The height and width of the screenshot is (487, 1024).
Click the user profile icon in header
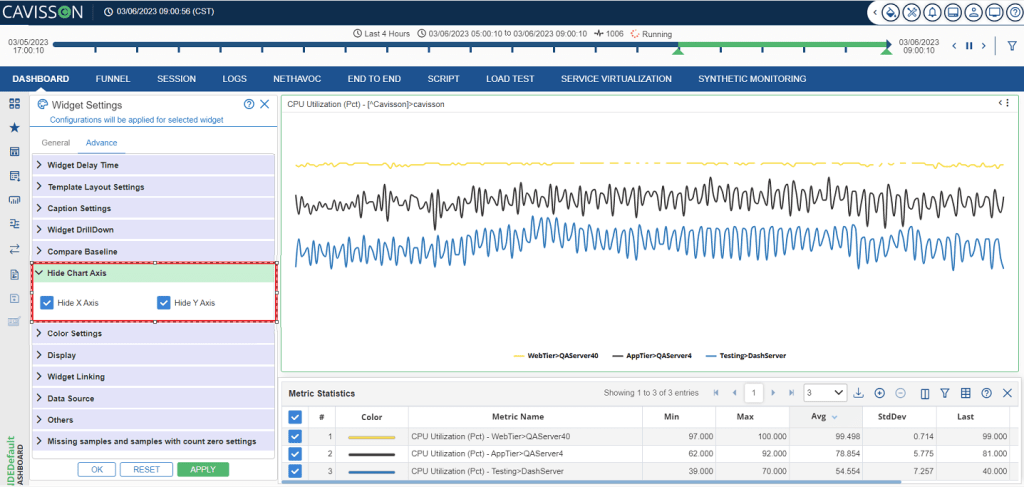[x=973, y=12]
